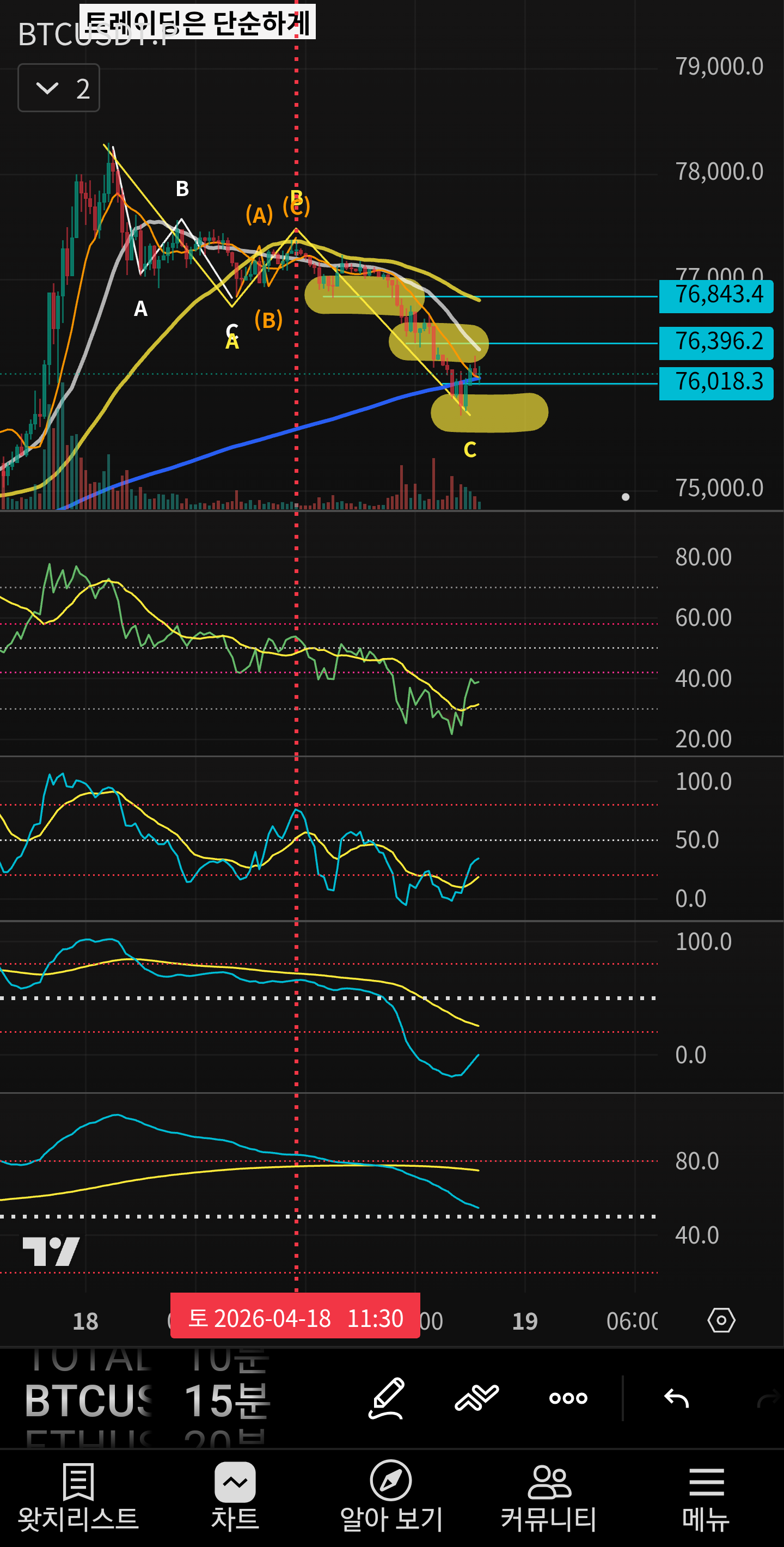Click the 76,018.3 price level label
This screenshot has height=1547, width=784.
716,382
